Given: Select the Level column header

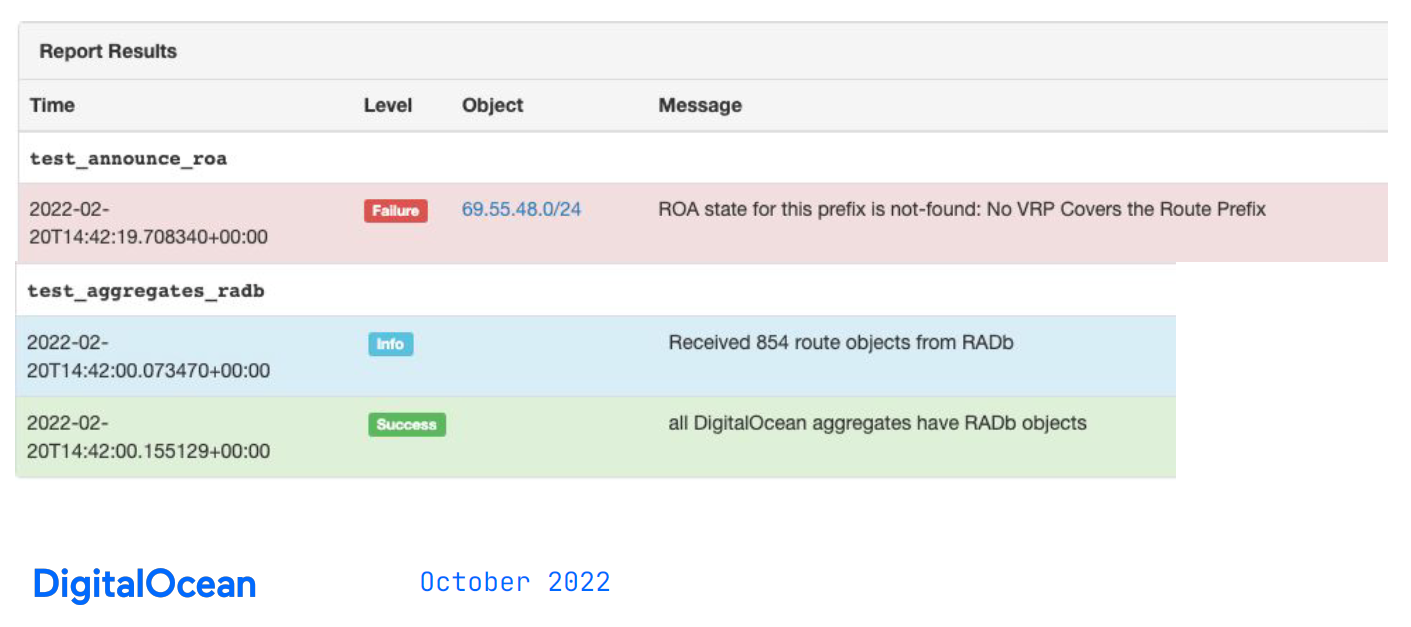Looking at the screenshot, I should pyautogui.click(x=388, y=105).
